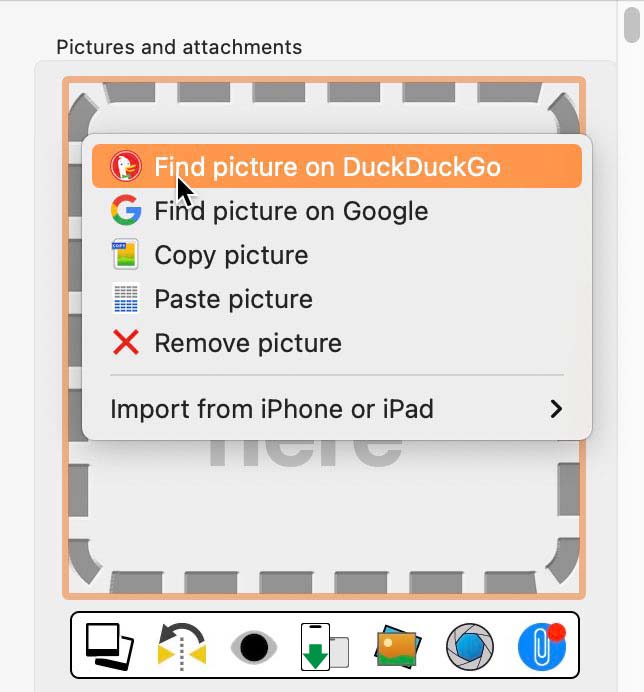Open the photo library landscape icon

pos(397,647)
